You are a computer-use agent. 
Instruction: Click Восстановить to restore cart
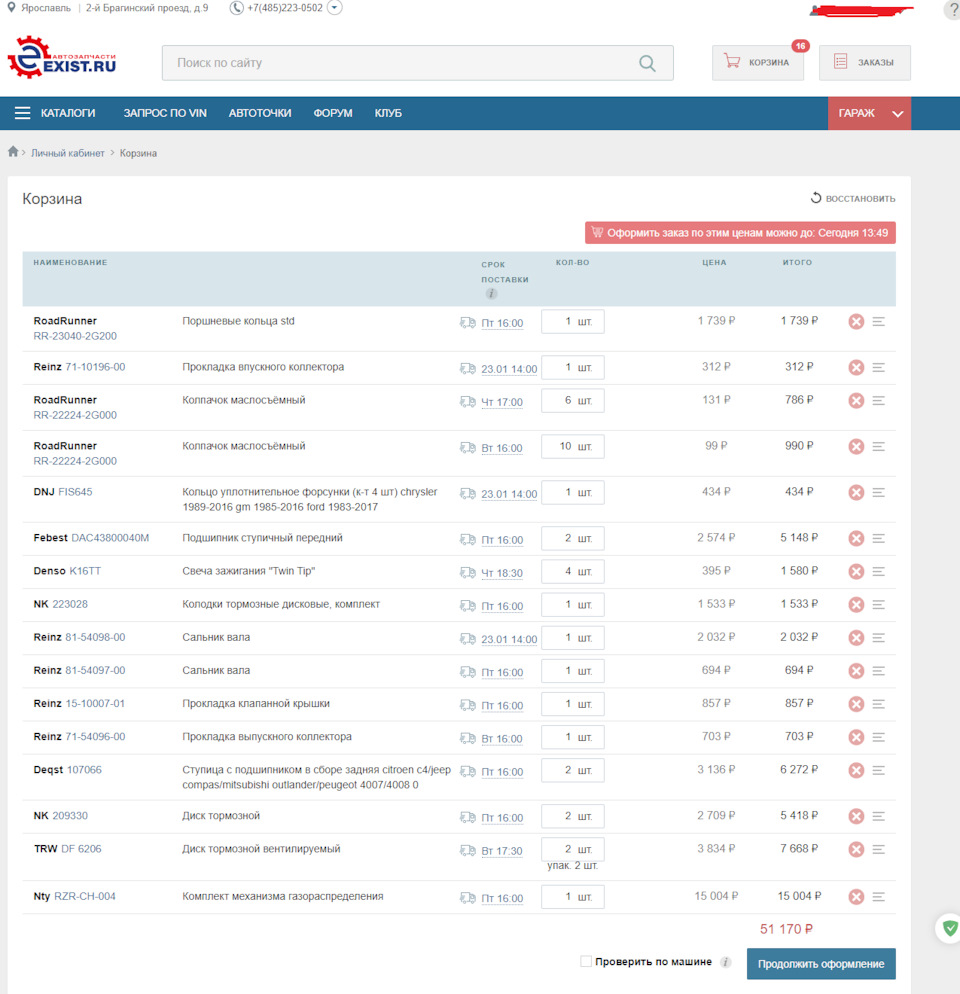coord(853,198)
